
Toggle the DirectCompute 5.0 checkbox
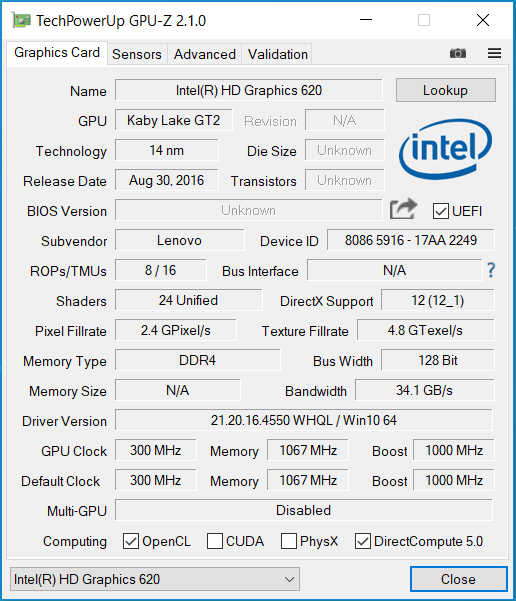pos(363,541)
